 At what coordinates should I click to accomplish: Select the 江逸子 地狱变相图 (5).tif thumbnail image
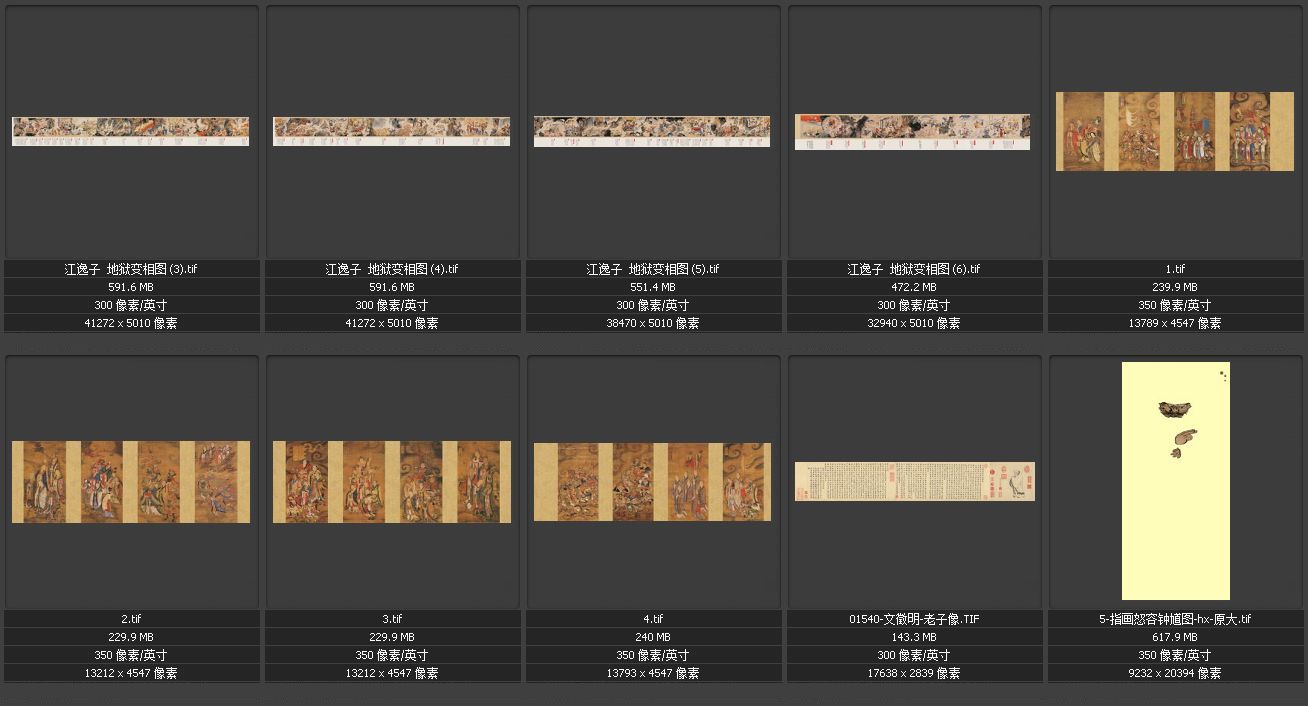[652, 131]
